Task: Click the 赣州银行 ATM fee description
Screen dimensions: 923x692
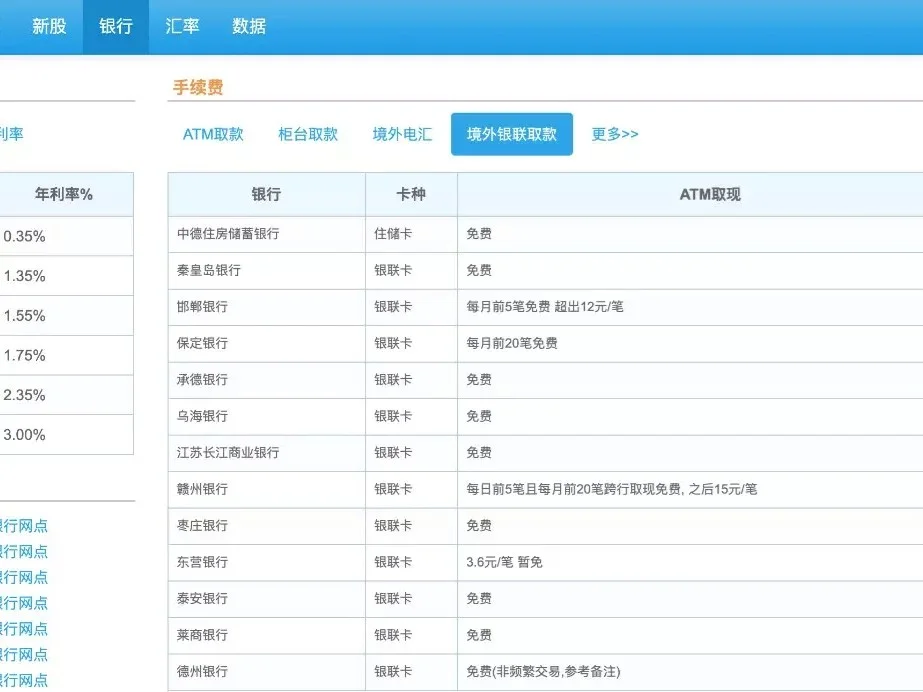Action: 612,489
